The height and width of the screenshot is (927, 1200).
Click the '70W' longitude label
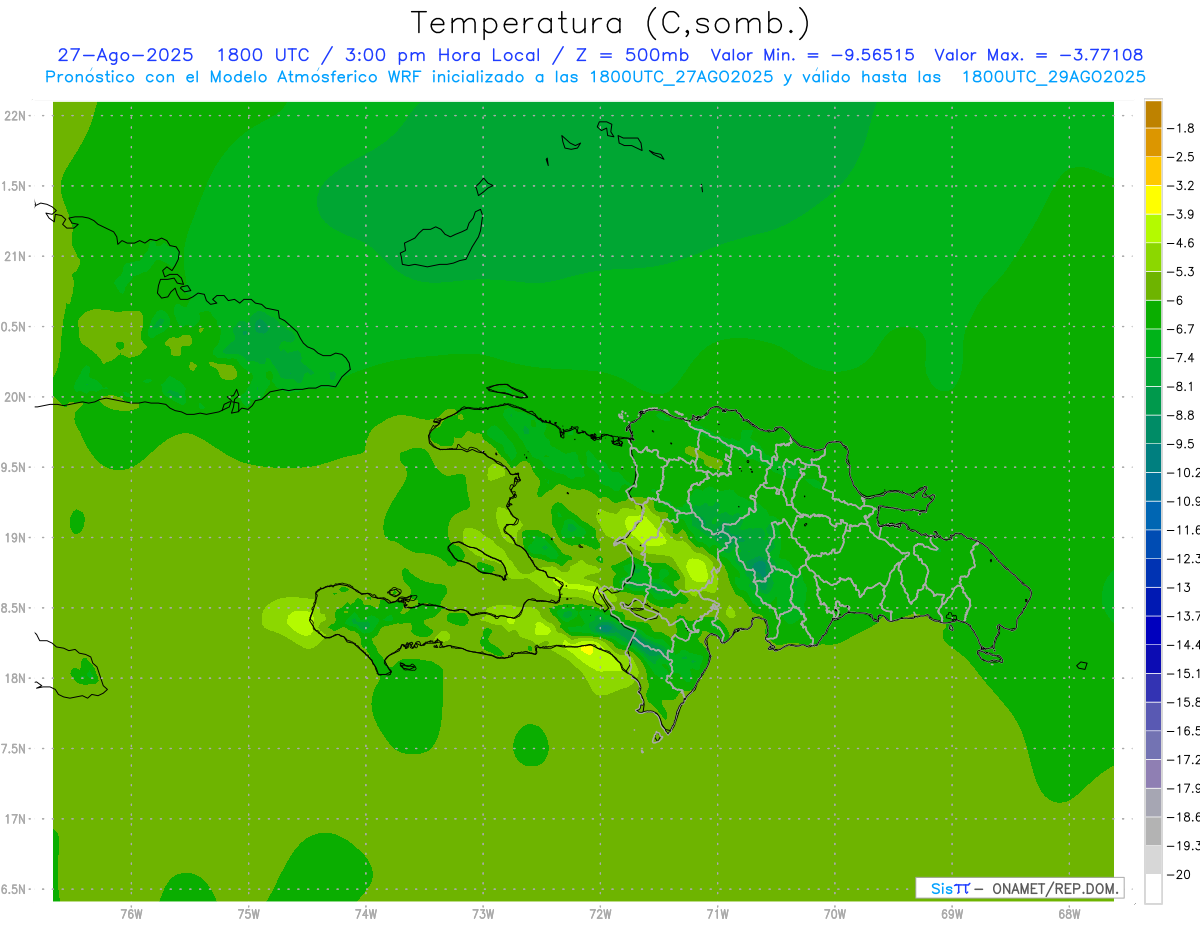pyautogui.click(x=834, y=912)
